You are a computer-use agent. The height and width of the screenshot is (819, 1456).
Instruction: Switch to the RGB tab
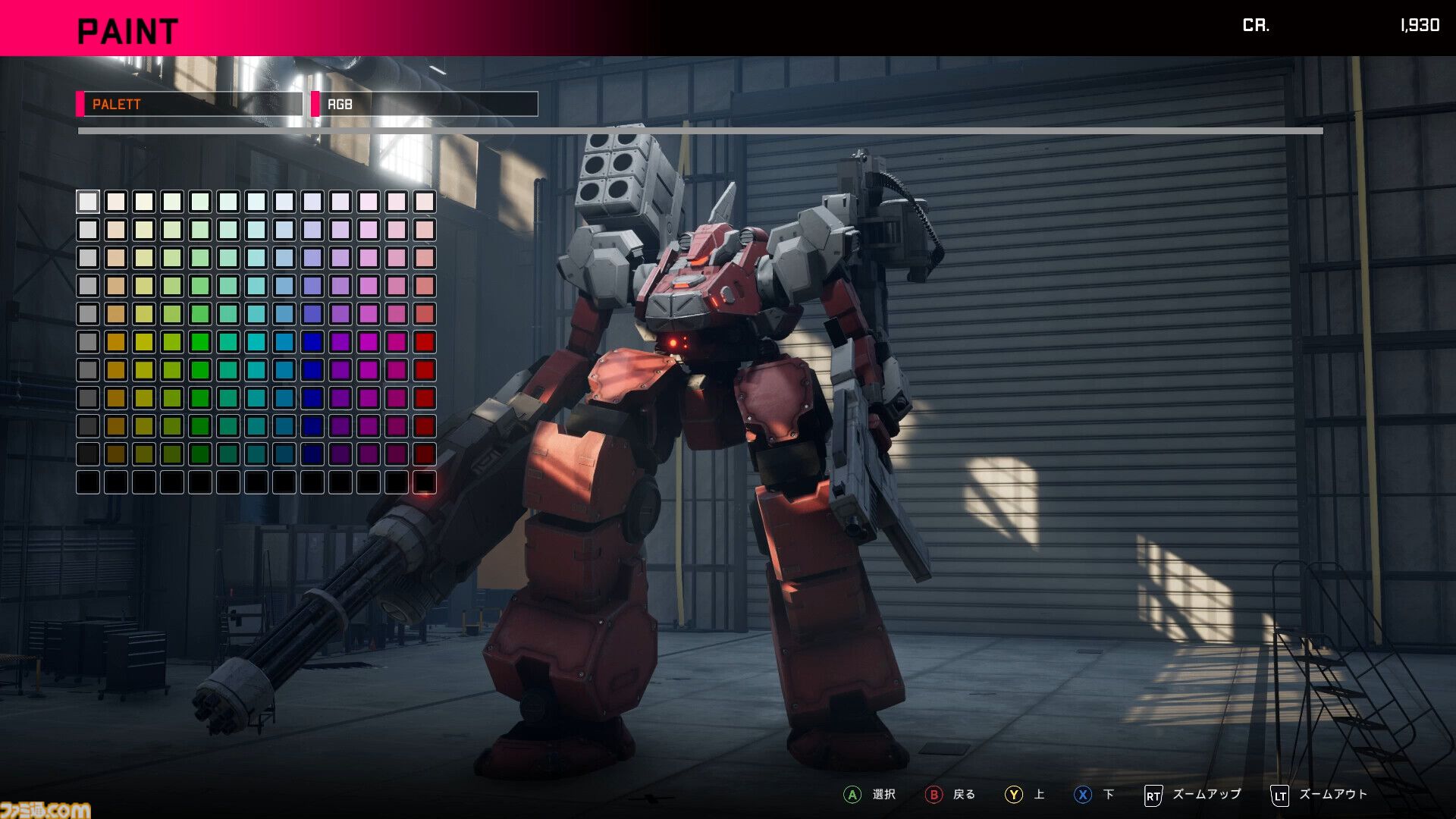coord(425,104)
